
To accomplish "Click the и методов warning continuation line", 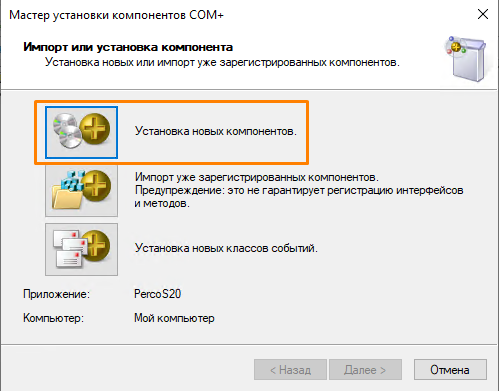I will [x=162, y=203].
